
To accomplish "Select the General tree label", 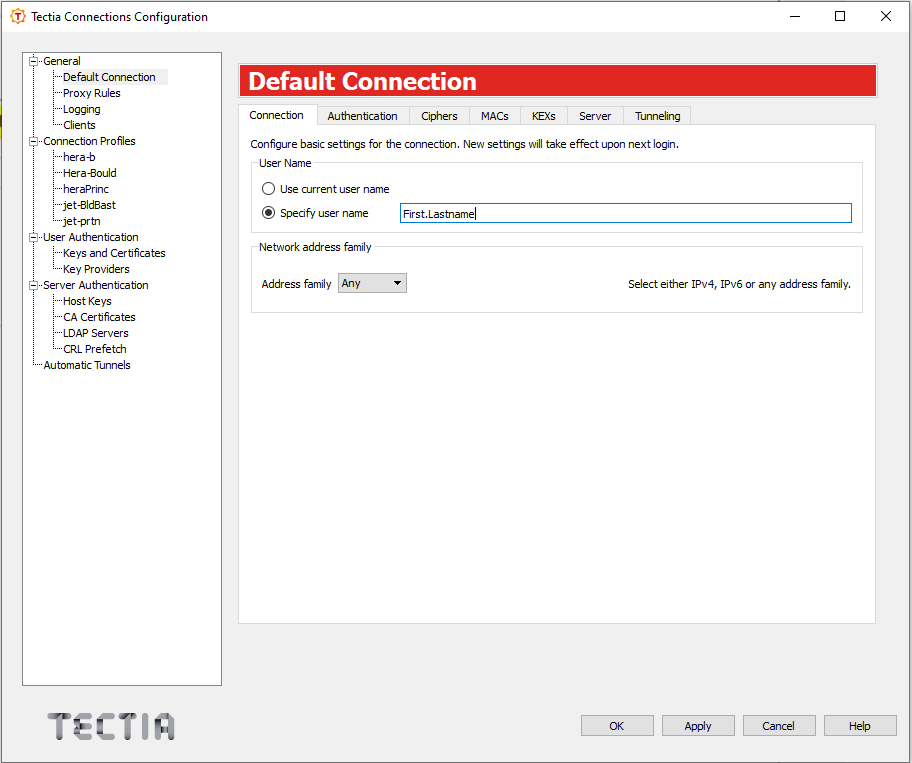I will pos(62,61).
